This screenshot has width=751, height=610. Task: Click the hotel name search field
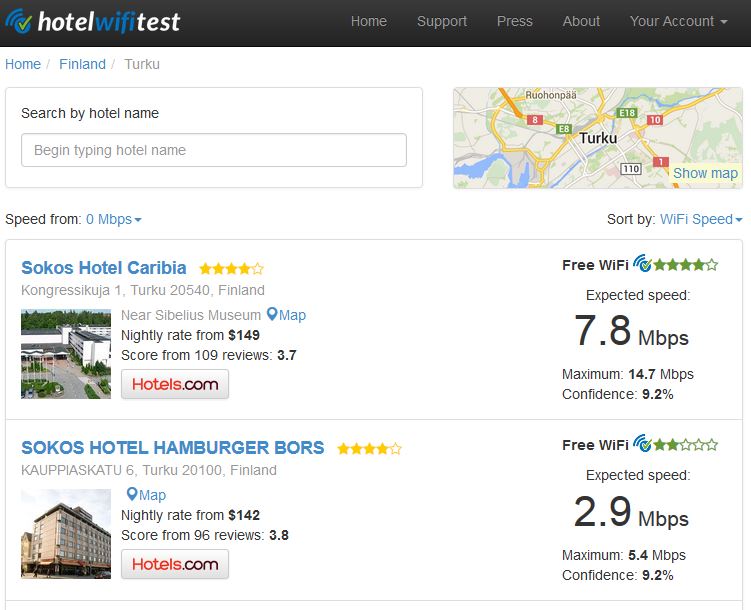214,150
